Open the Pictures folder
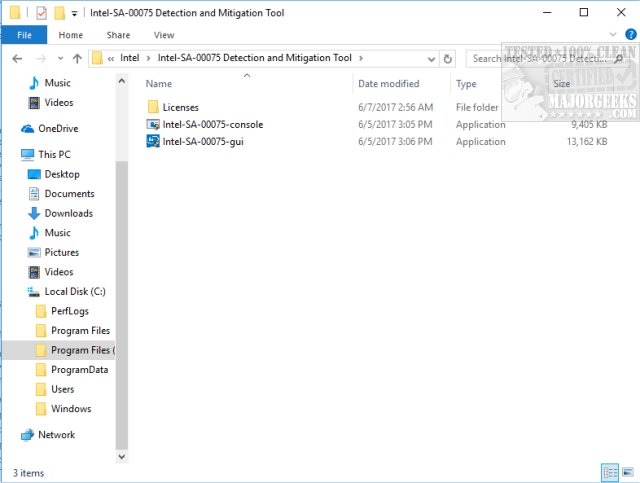The image size is (640, 483). pyautogui.click(x=62, y=253)
